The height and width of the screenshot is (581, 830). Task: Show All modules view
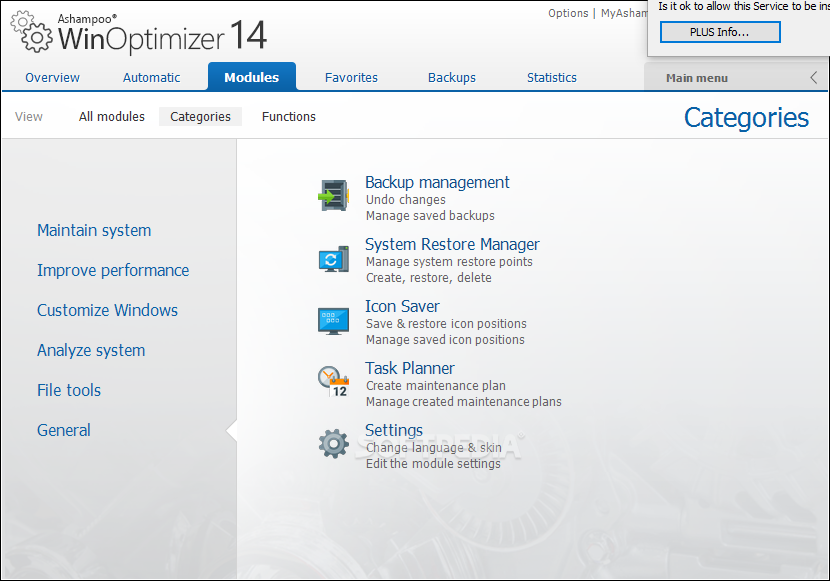pyautogui.click(x=112, y=116)
